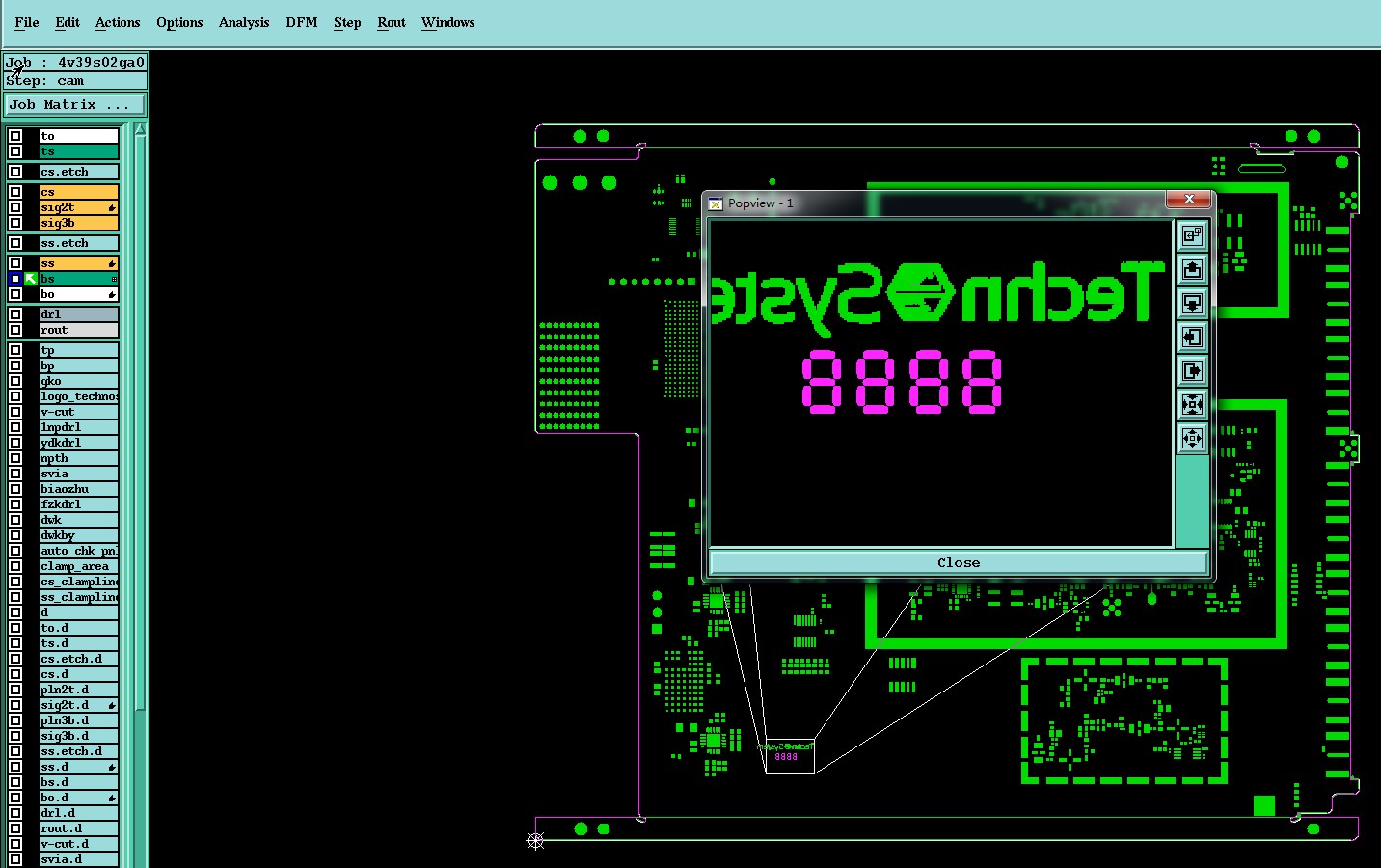This screenshot has width=1381, height=868.
Task: Open the File menu
Action: (x=27, y=22)
